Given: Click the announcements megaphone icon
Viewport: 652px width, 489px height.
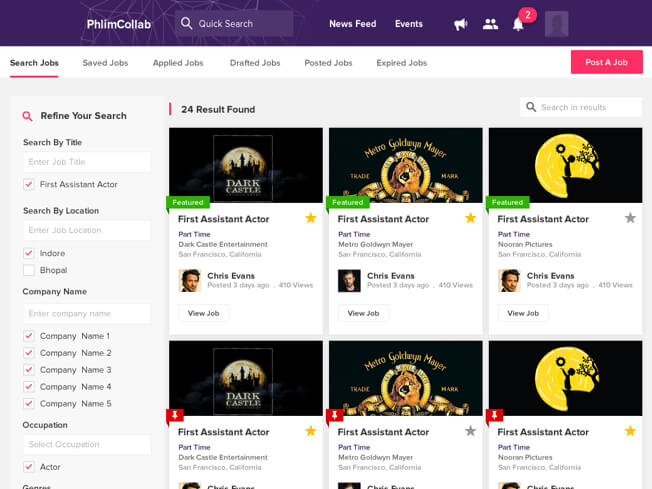Looking at the screenshot, I should pyautogui.click(x=460, y=24).
